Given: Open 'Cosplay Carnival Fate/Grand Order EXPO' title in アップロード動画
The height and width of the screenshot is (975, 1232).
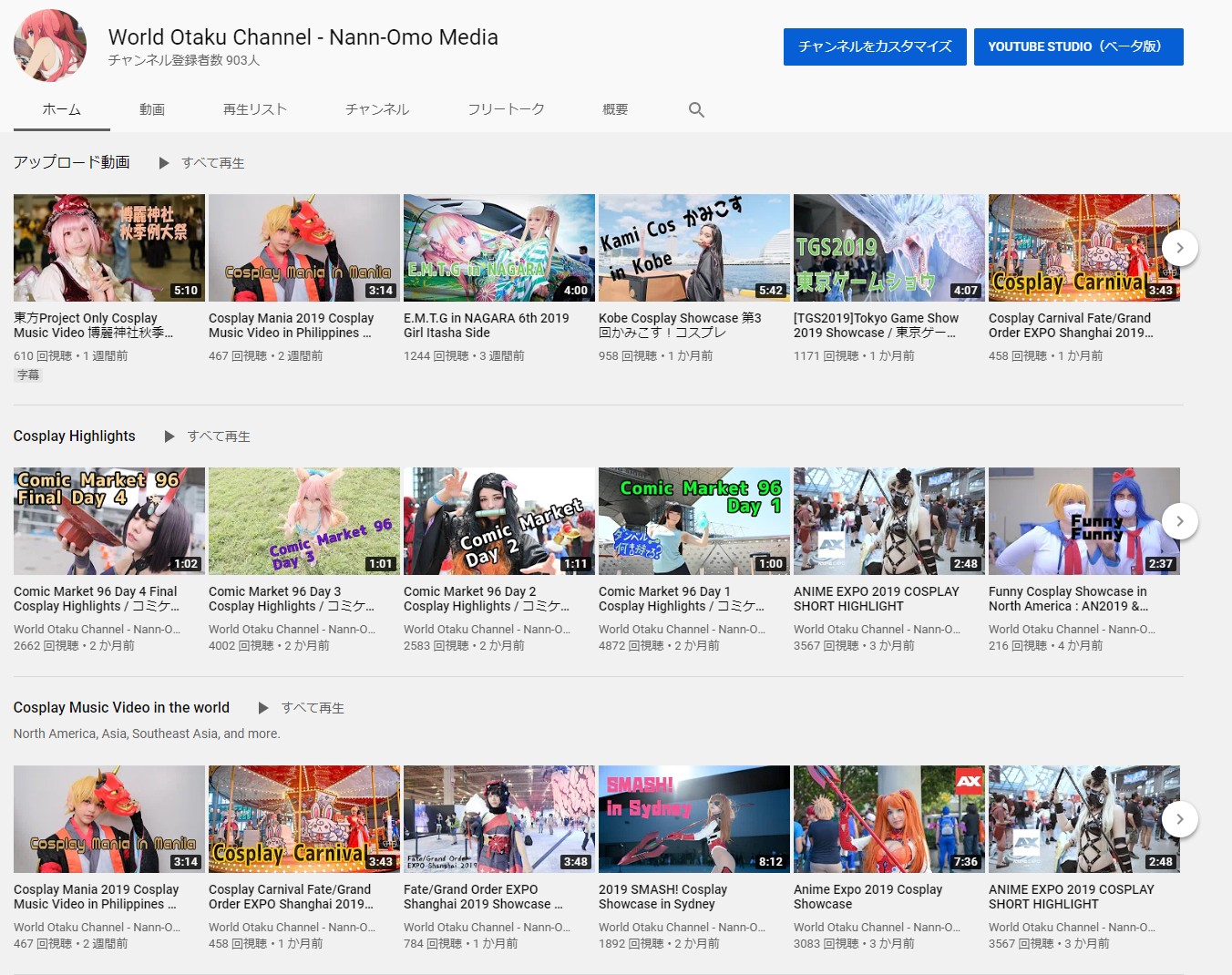Looking at the screenshot, I should 1072,325.
